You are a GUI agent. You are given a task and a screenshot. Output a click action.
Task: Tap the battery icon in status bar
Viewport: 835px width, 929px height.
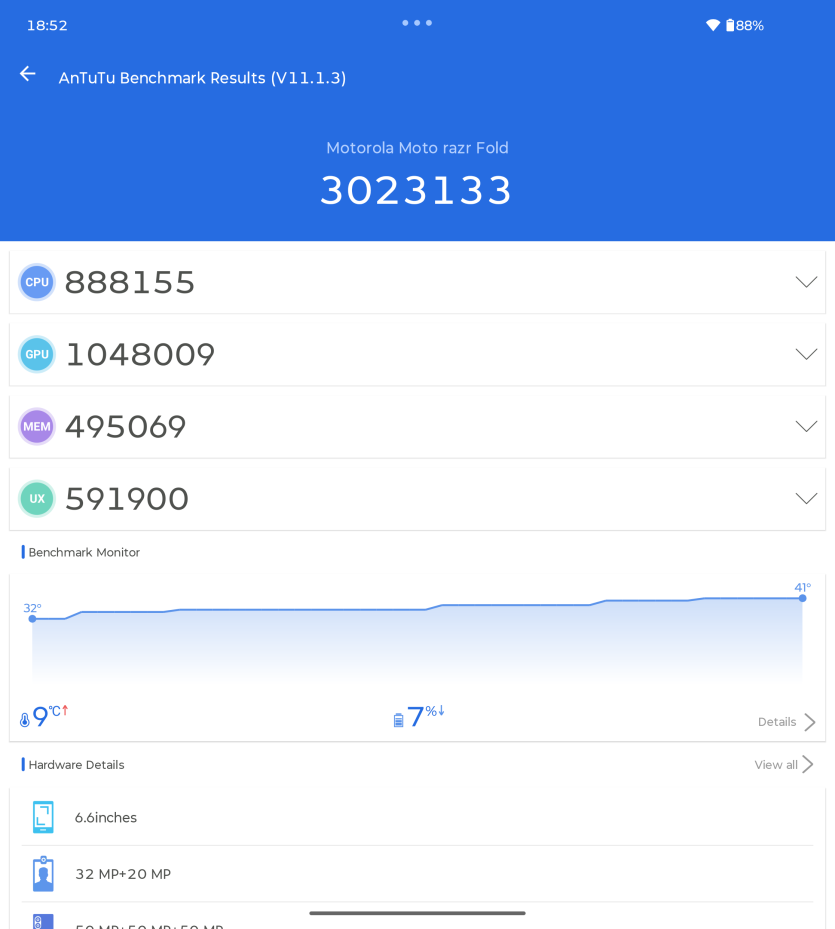click(x=730, y=25)
